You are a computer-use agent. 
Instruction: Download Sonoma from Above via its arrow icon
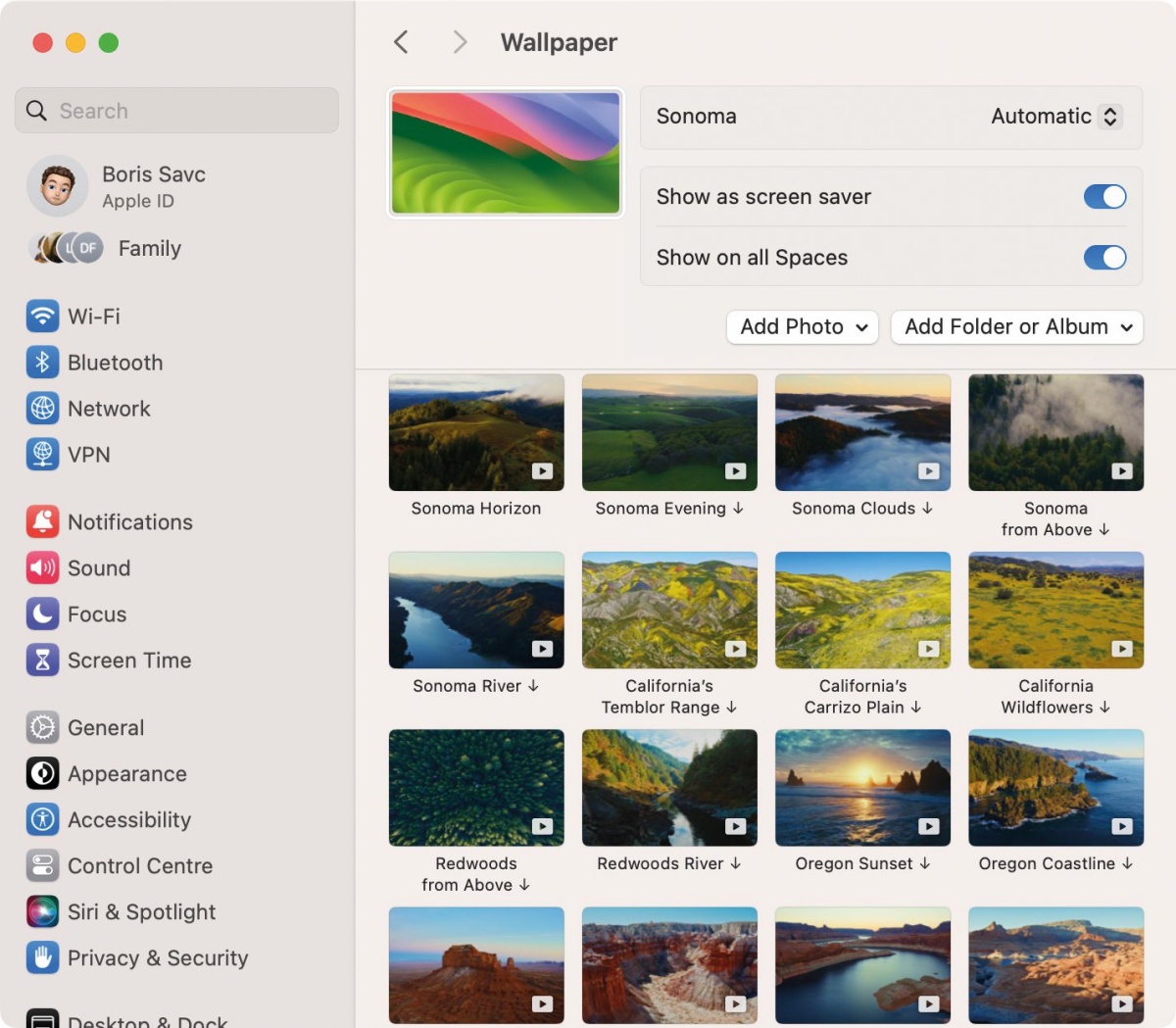(x=1103, y=529)
